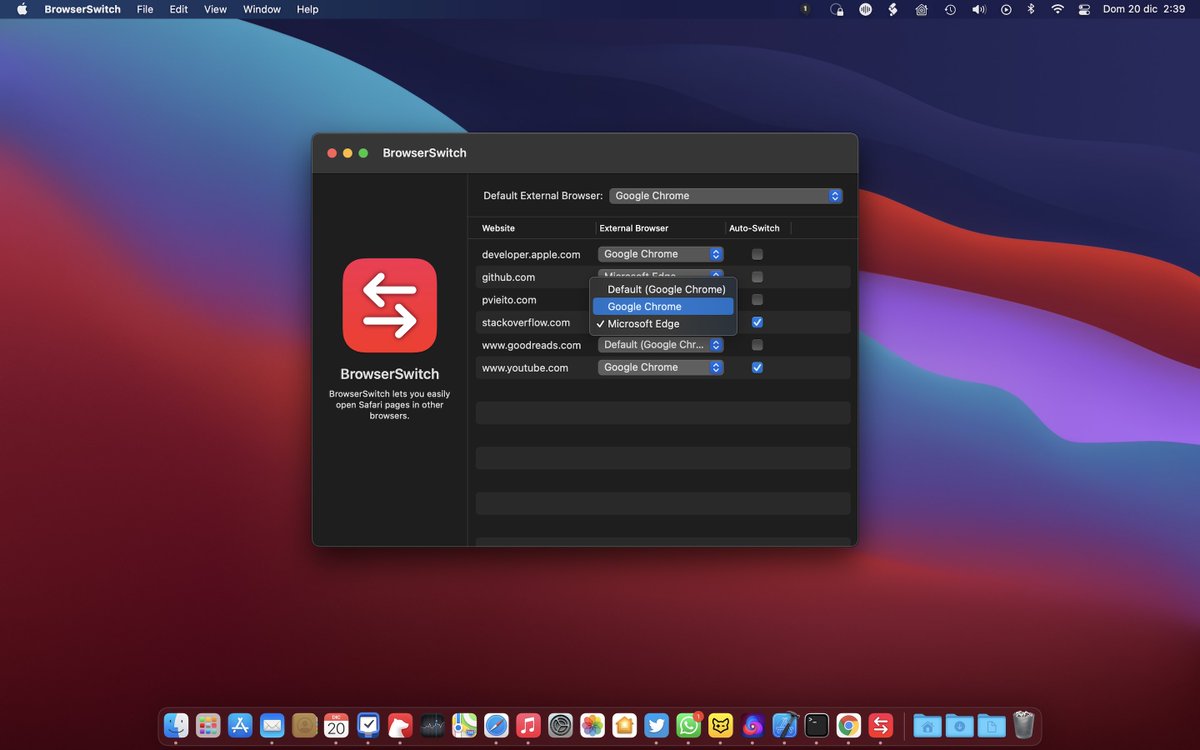
Task: Open the Help menu
Action: coord(308,9)
